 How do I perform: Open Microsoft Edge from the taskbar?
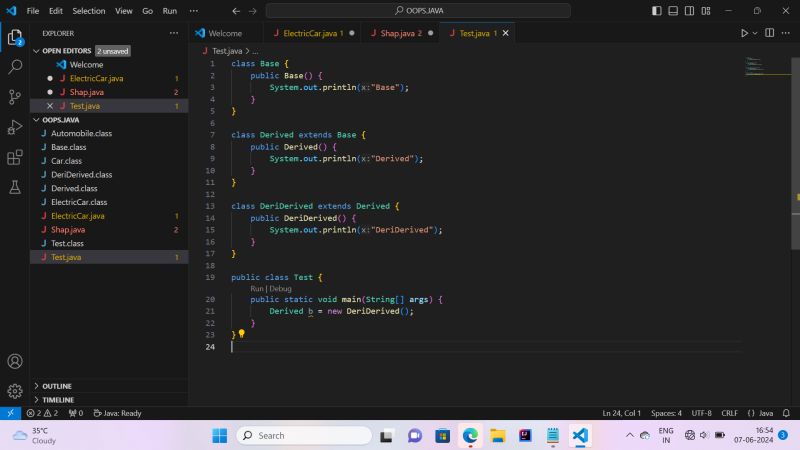tap(470, 436)
